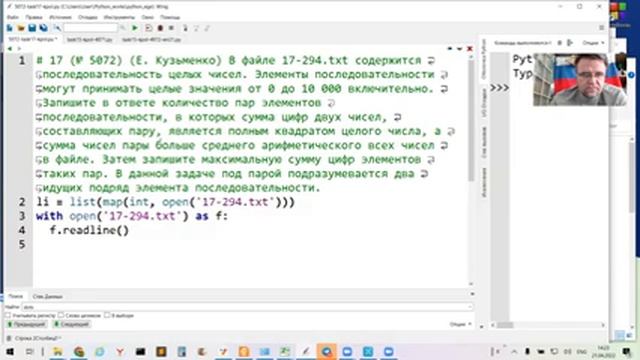
Task: Switch to the second editor file tab
Action: 89,40
